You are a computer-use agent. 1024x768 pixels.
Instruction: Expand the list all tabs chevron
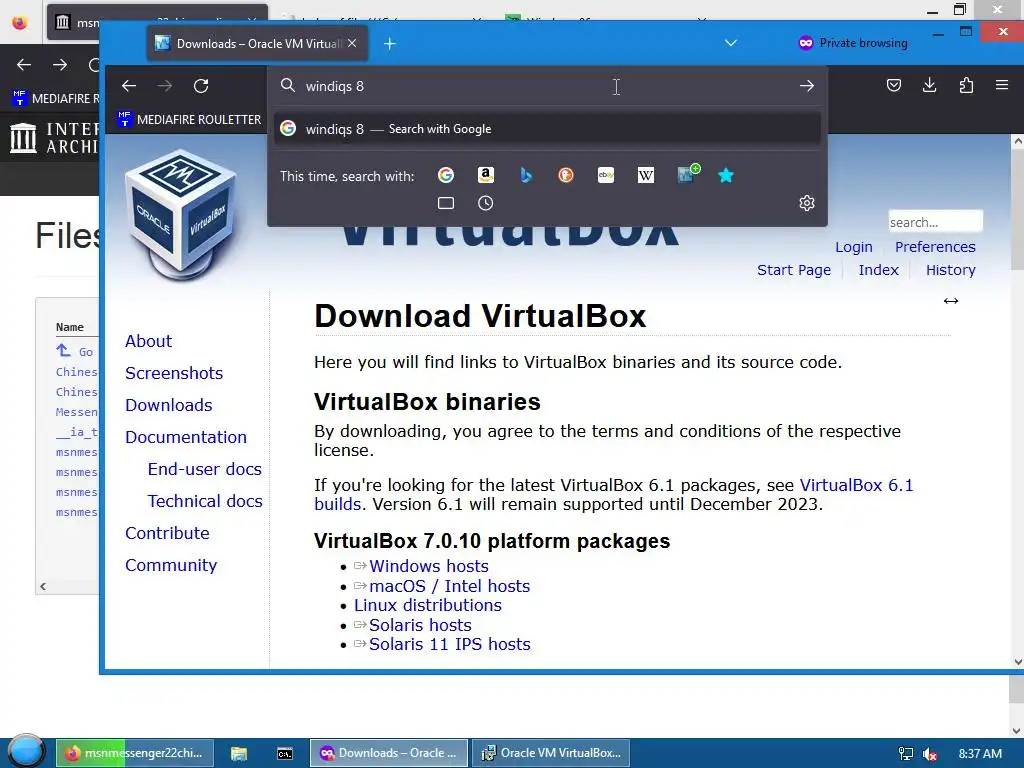point(731,43)
